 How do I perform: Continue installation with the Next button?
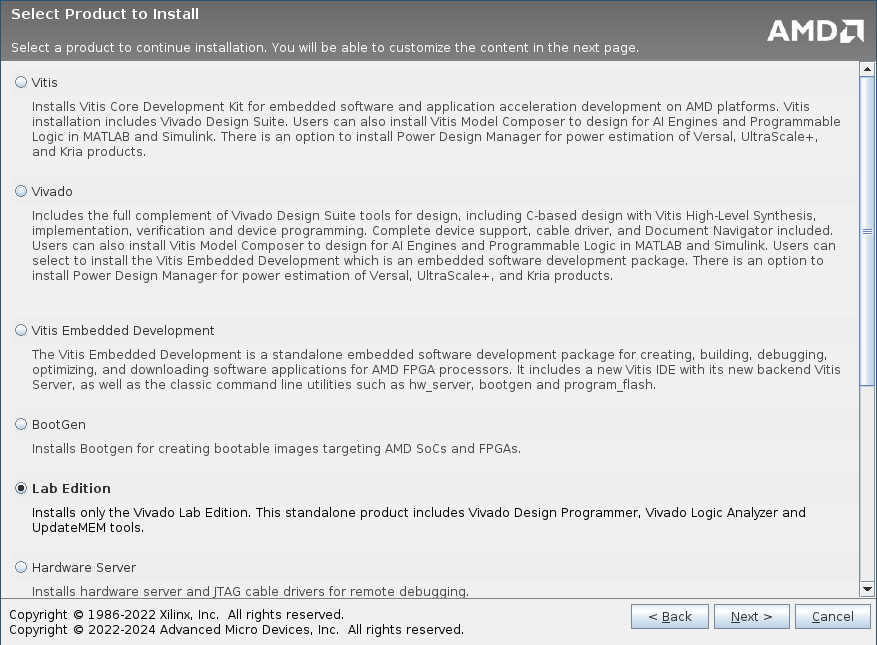pos(752,616)
